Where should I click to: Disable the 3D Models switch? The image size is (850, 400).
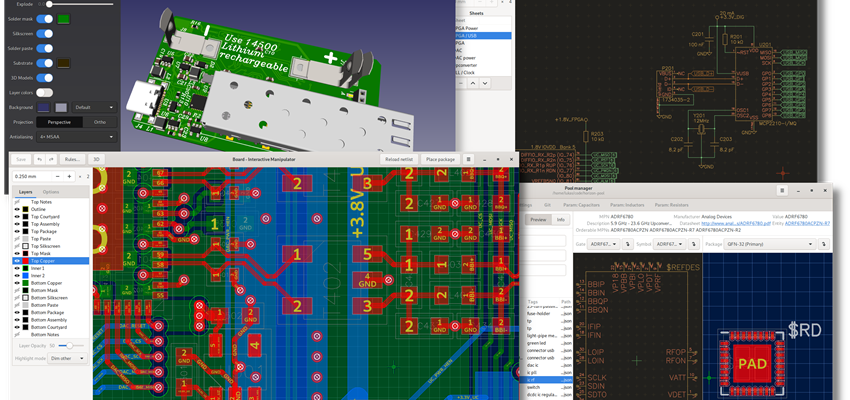pos(44,77)
